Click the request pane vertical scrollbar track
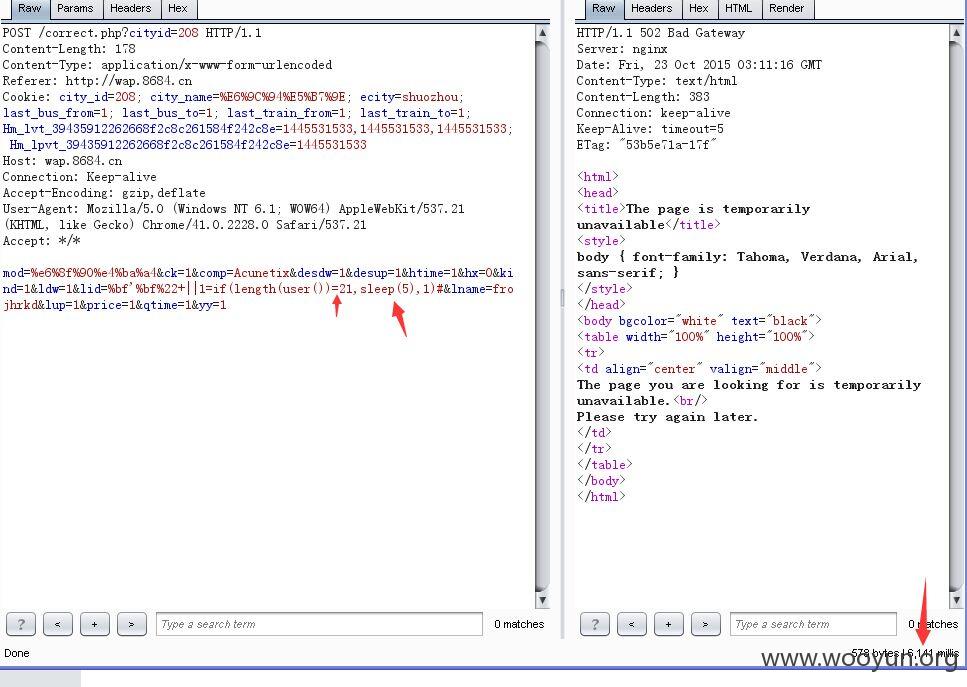This screenshot has width=967, height=687. click(x=542, y=316)
